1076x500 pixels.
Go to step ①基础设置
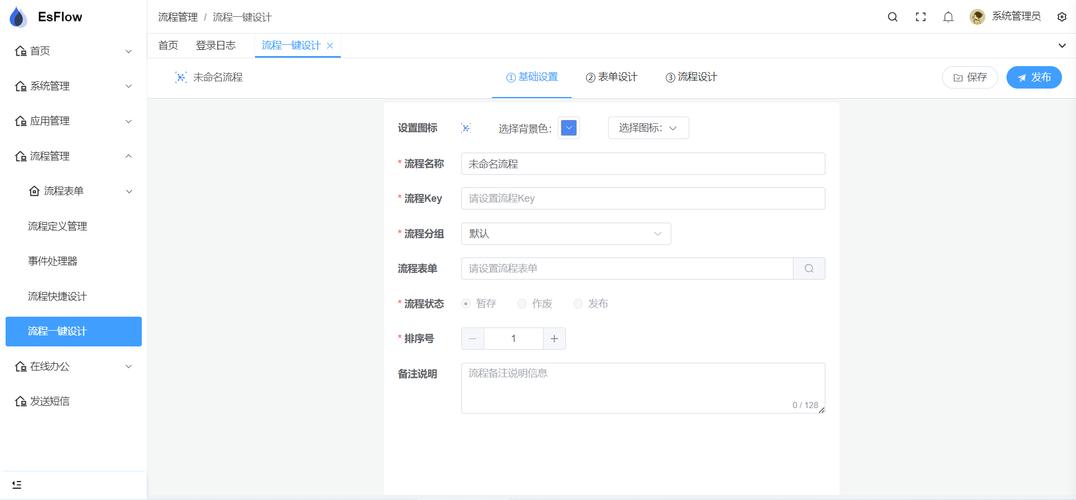[532, 78]
